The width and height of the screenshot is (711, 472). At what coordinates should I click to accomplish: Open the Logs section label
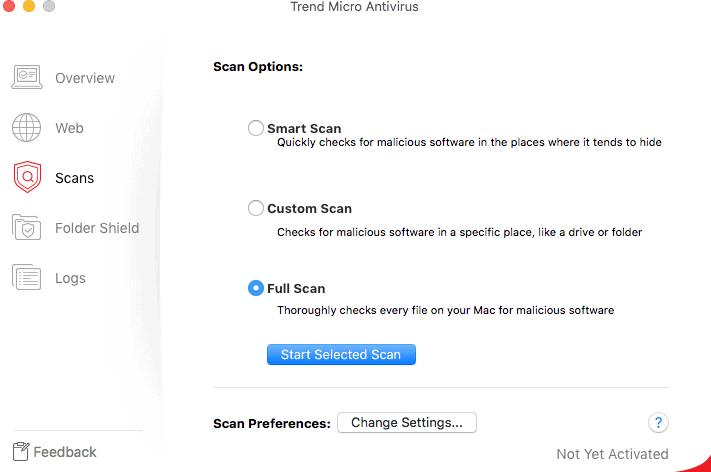pos(70,278)
